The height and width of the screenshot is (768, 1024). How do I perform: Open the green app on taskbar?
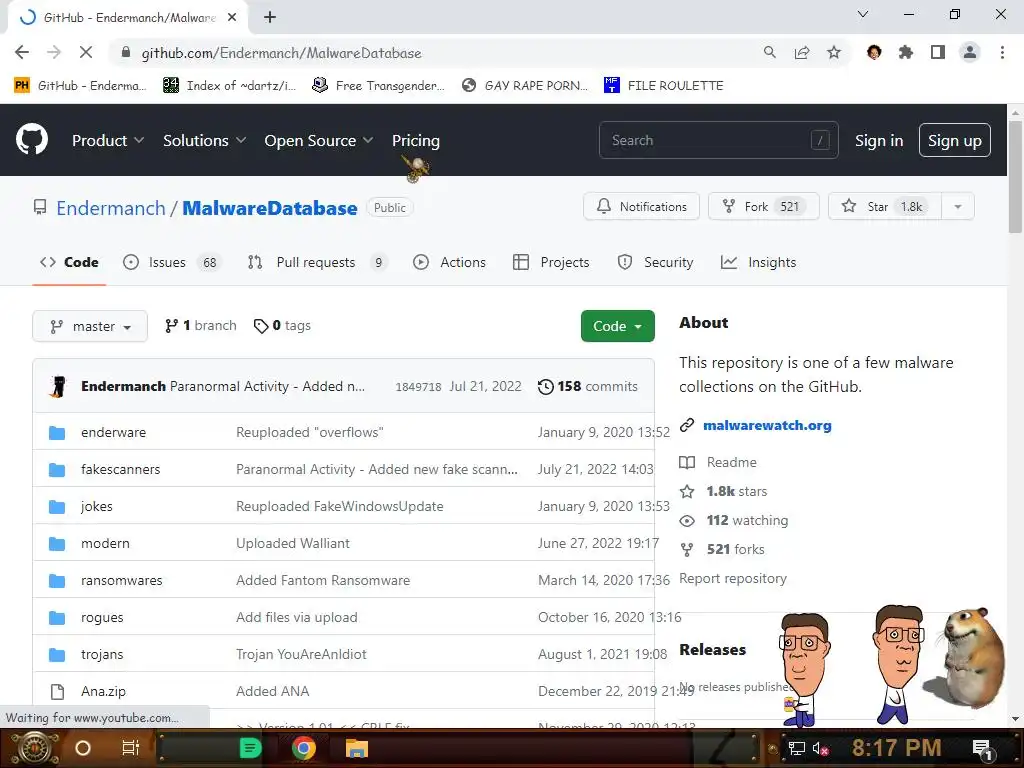point(251,748)
